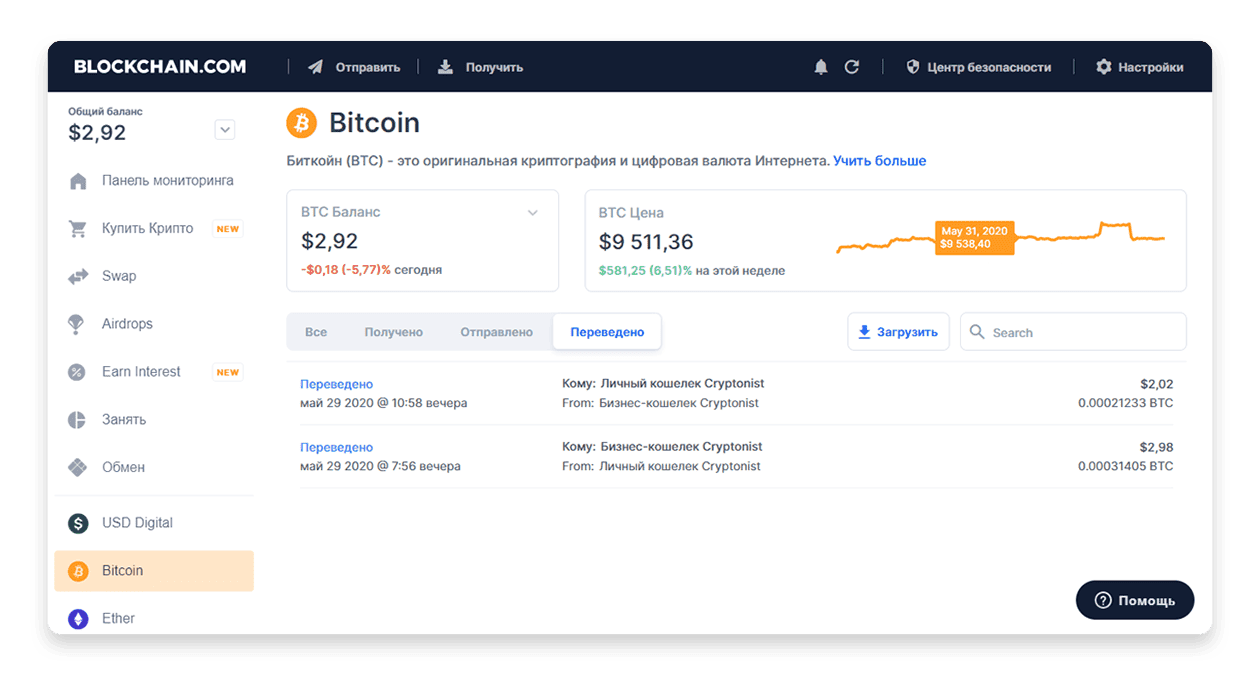Click the Получить button in header

481,67
